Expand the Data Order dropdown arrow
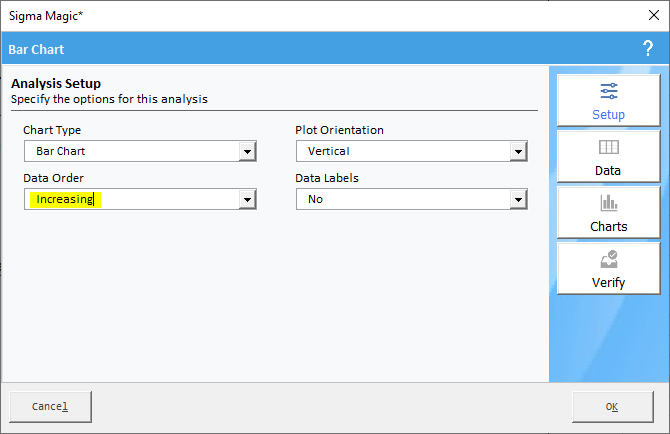This screenshot has height=434, width=670. pos(247,199)
